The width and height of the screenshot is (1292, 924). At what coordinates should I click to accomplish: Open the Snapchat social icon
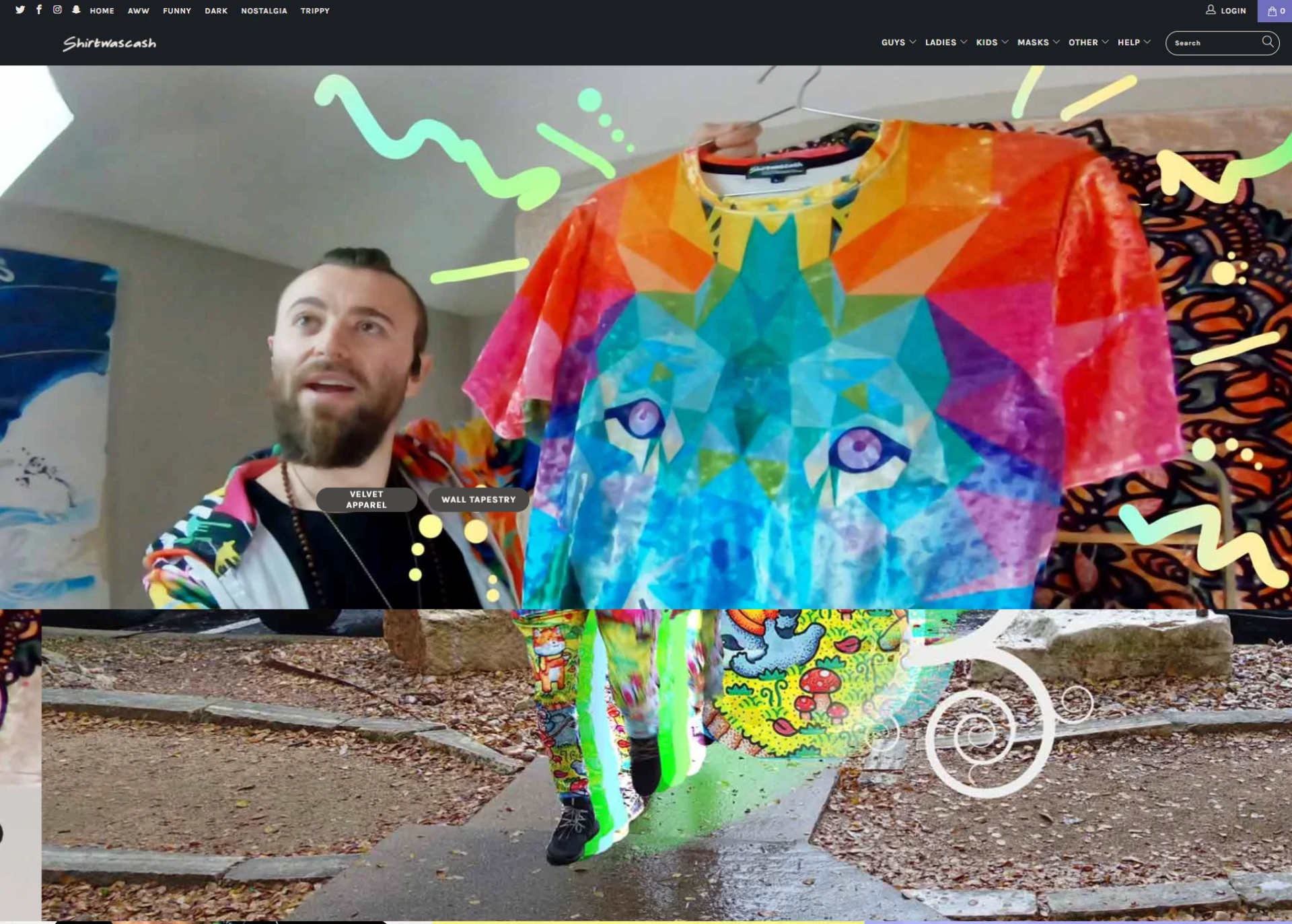tap(76, 10)
